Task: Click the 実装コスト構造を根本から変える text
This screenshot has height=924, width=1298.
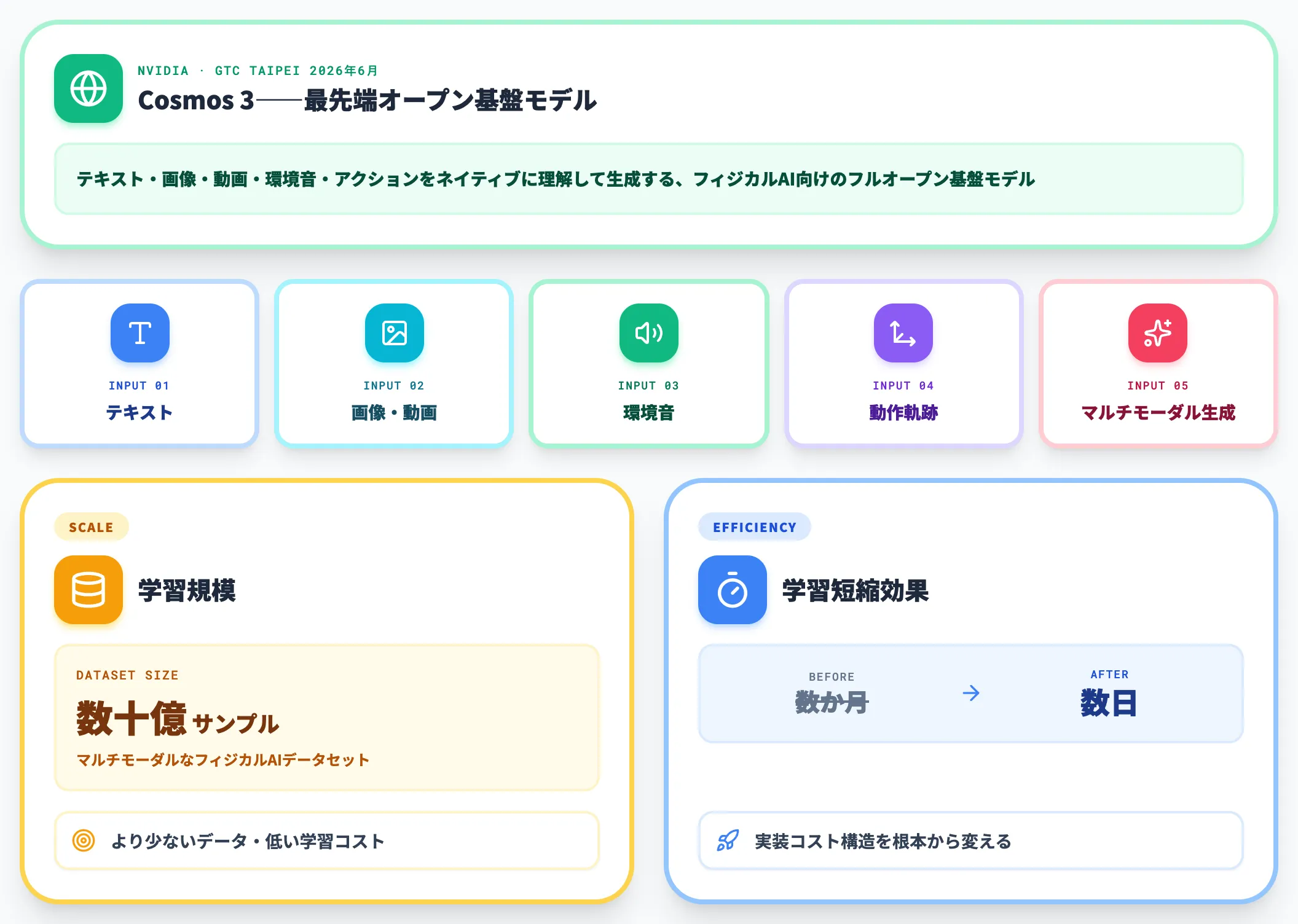Action: (883, 841)
